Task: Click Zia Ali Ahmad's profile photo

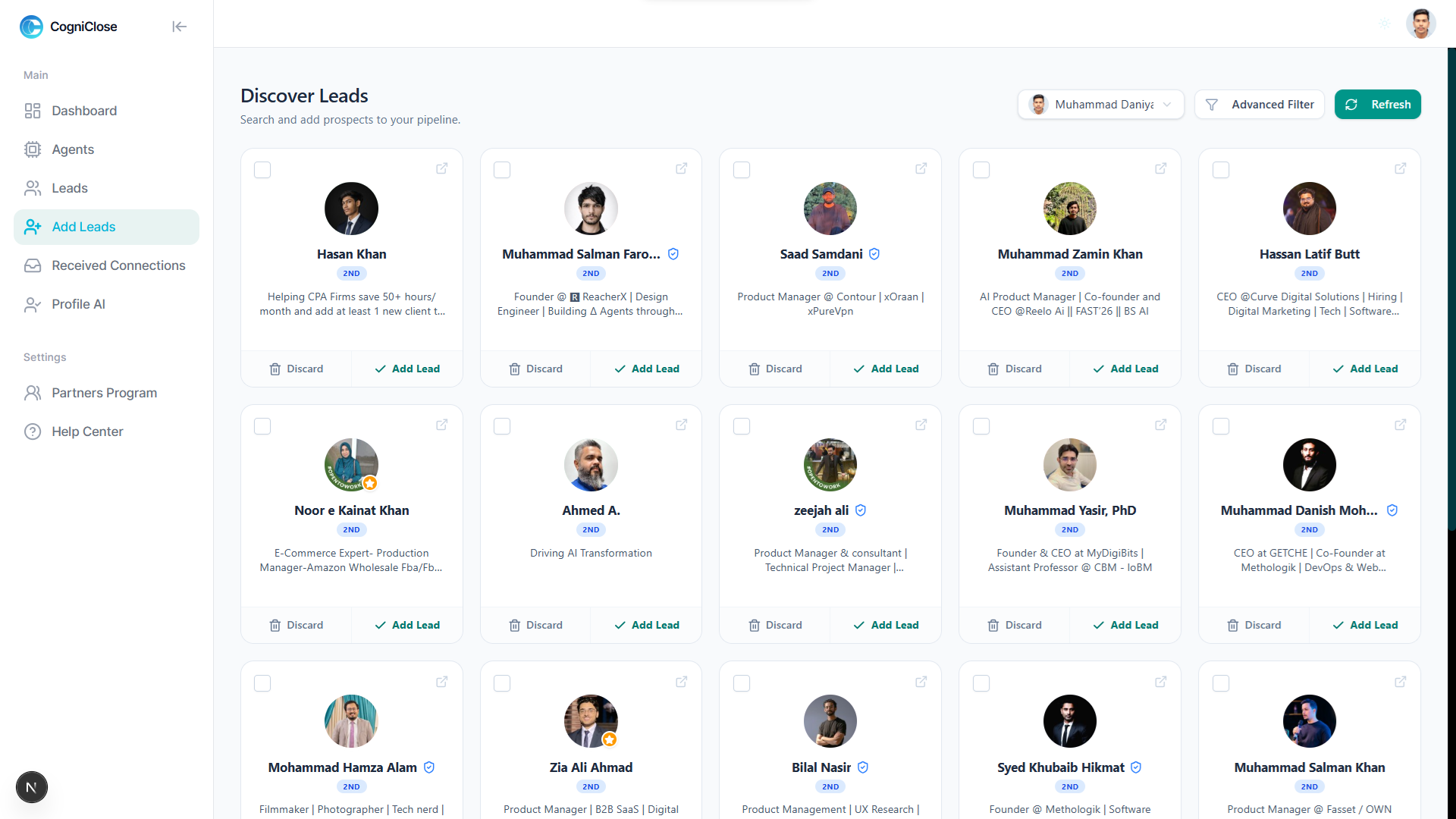Action: tap(591, 721)
